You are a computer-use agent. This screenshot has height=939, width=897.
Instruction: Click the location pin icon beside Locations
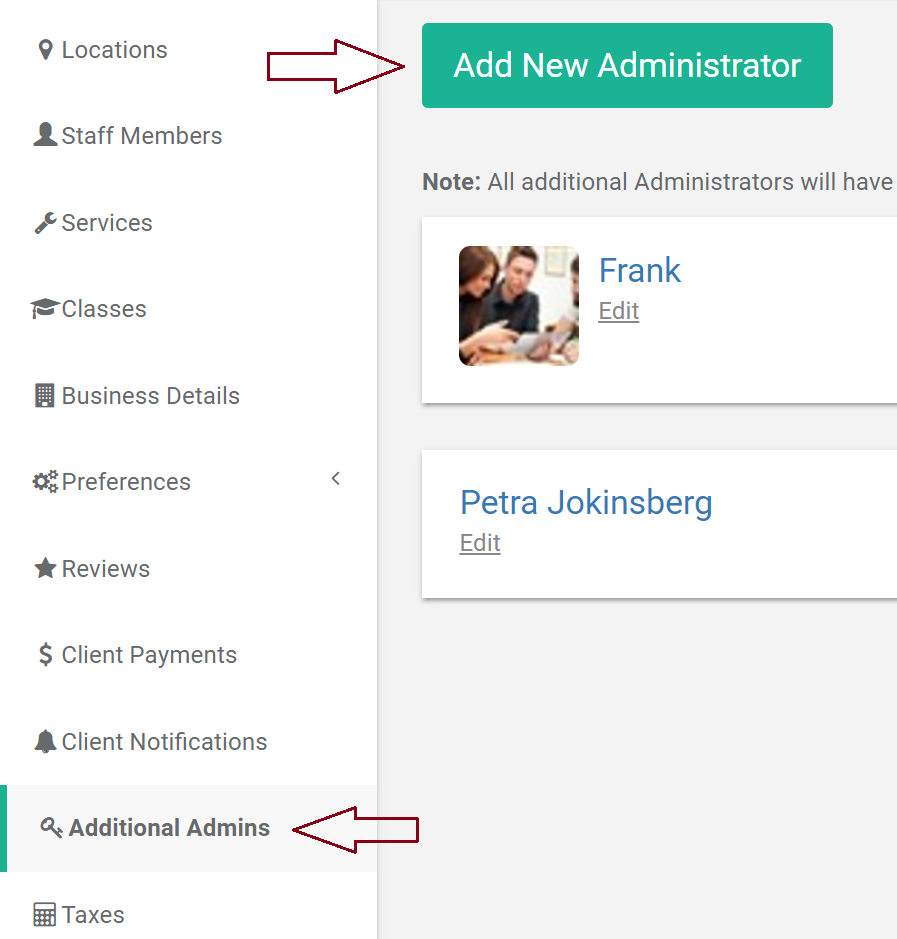[44, 48]
